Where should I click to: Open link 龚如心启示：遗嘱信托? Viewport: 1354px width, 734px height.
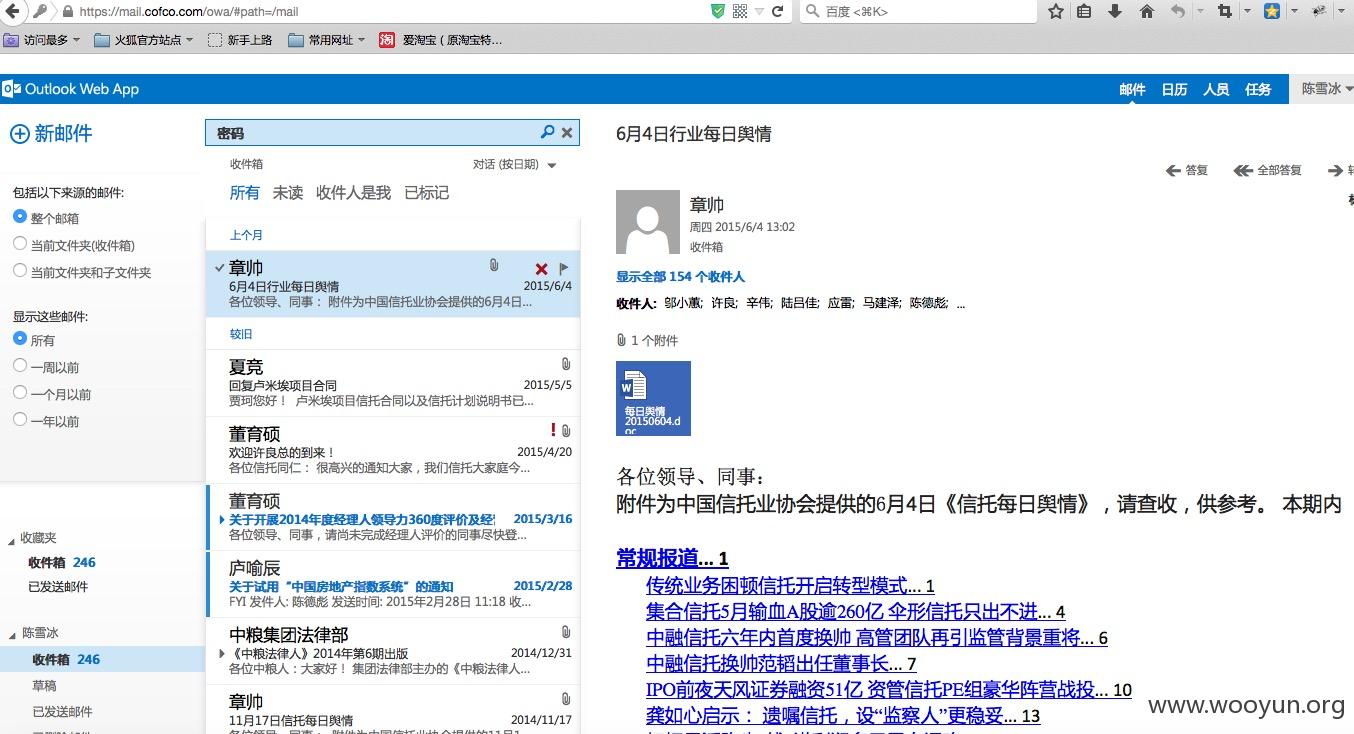coord(843,715)
